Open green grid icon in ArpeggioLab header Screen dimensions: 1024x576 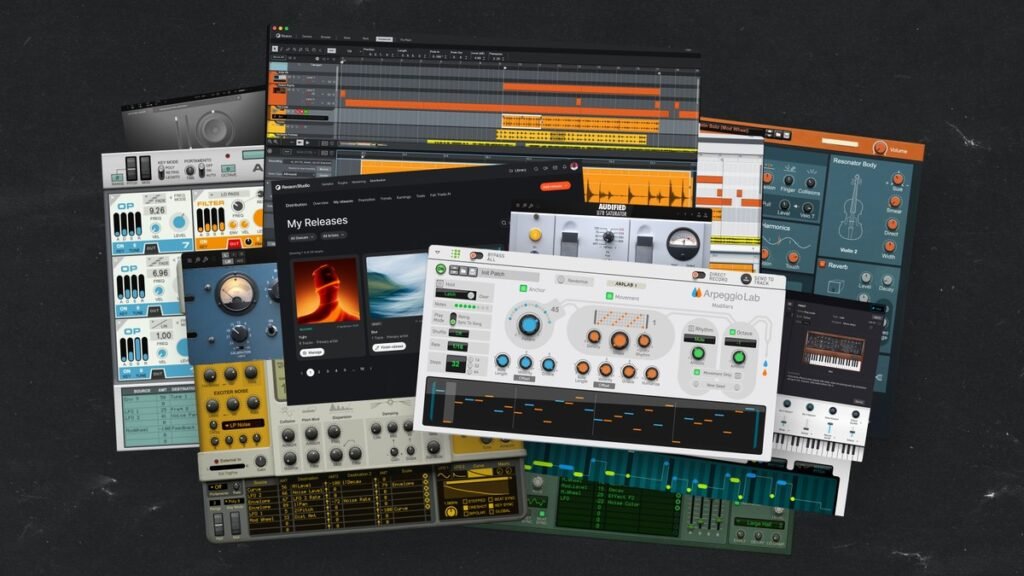[455, 254]
